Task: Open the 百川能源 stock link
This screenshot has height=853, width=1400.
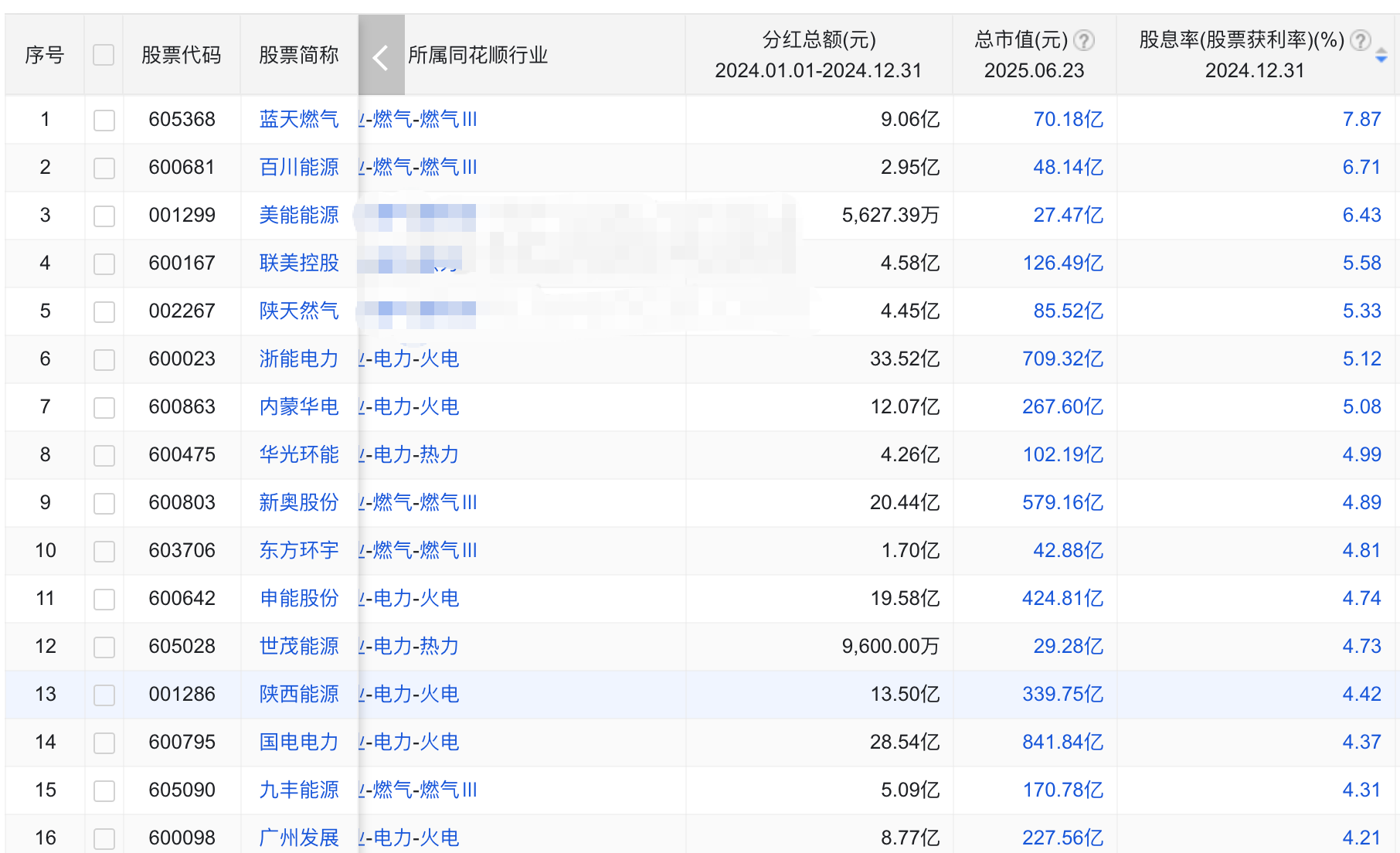Action: point(299,167)
